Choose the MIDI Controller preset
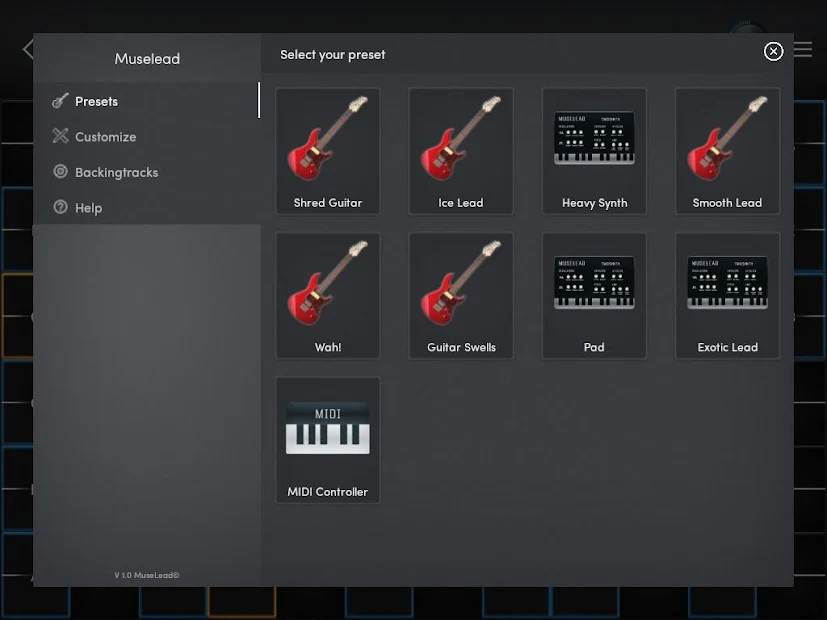 pos(328,440)
